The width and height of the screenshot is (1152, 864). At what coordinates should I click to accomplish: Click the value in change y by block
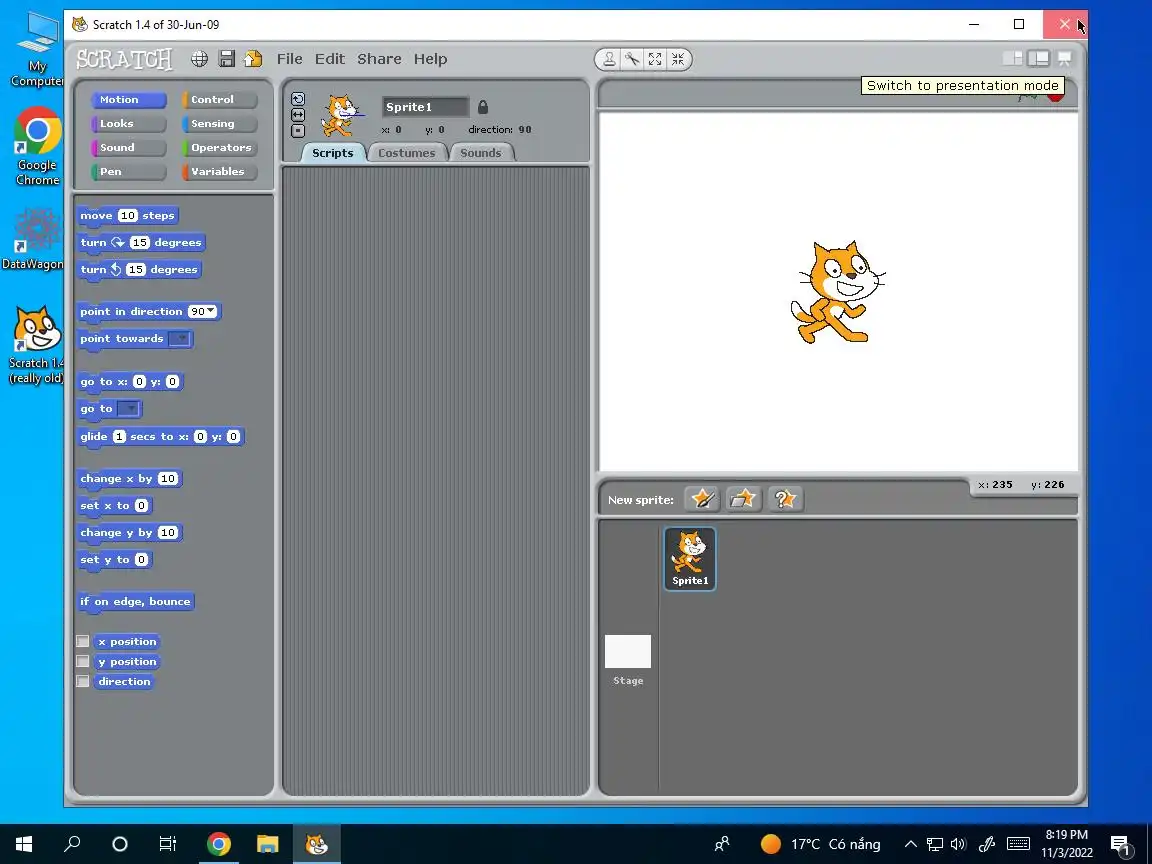(168, 533)
